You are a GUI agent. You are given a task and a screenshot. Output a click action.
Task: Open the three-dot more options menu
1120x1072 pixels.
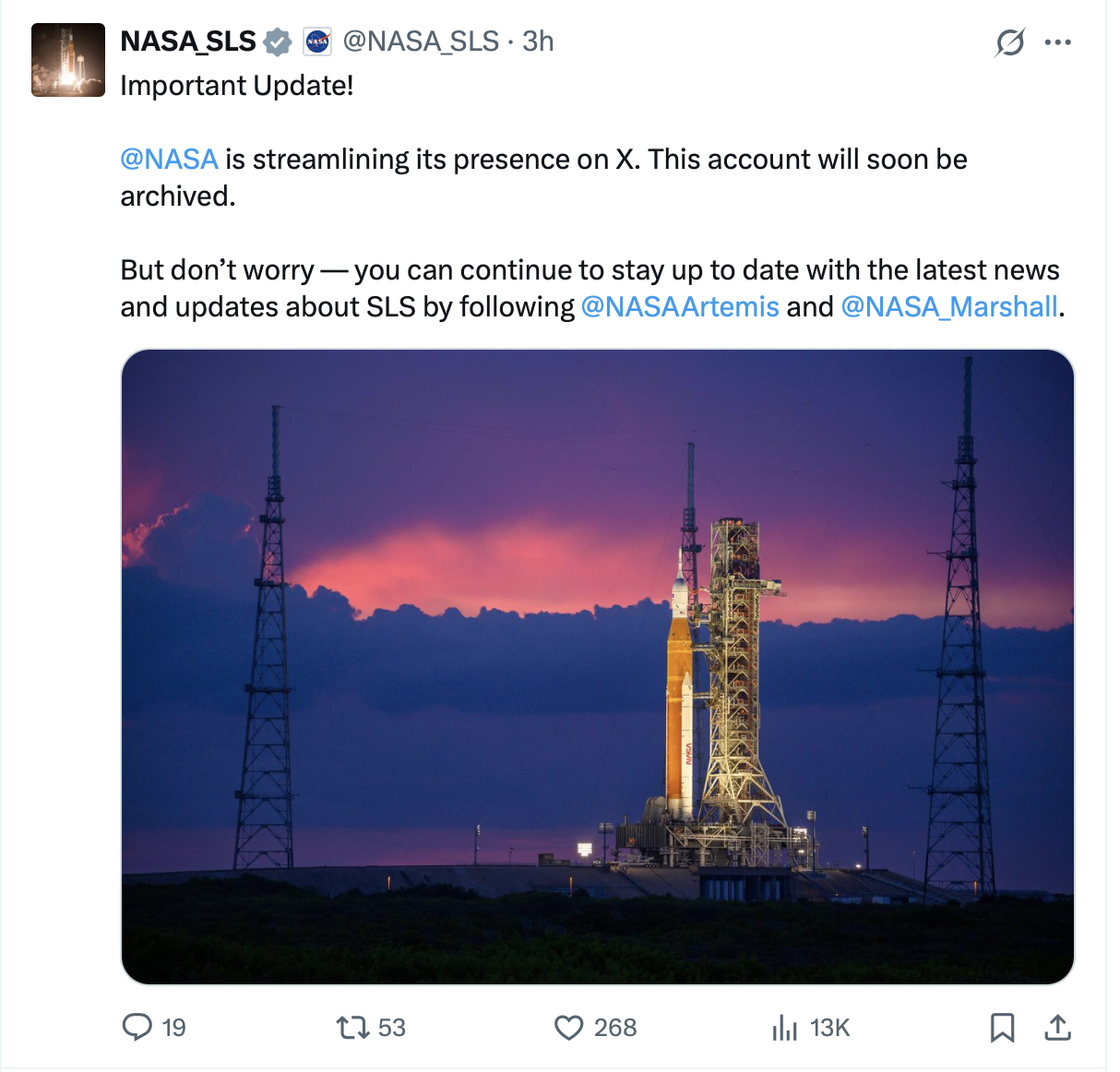(1057, 42)
